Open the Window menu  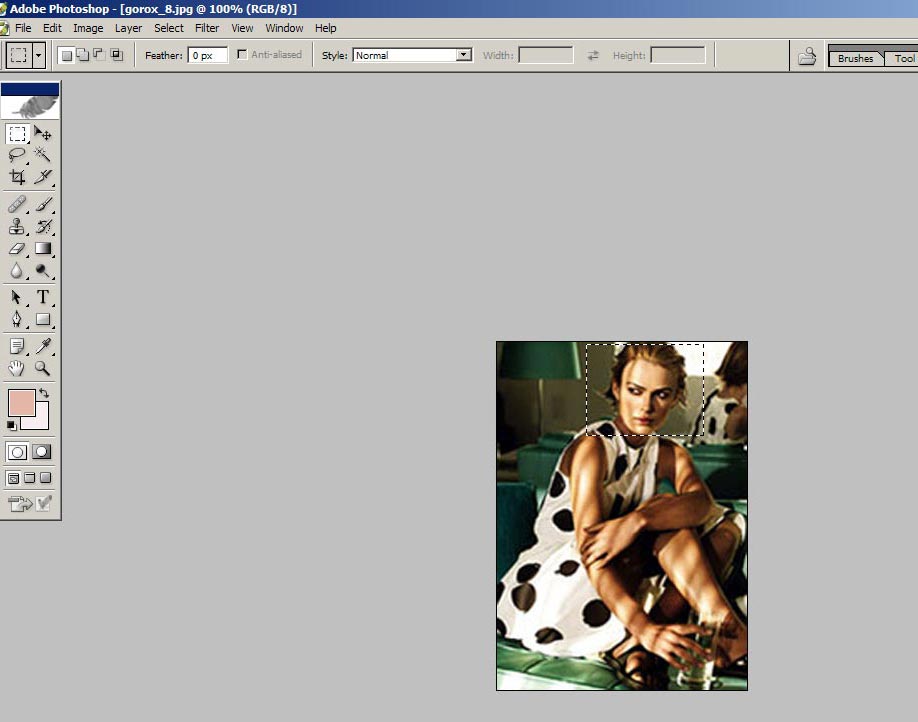point(284,28)
